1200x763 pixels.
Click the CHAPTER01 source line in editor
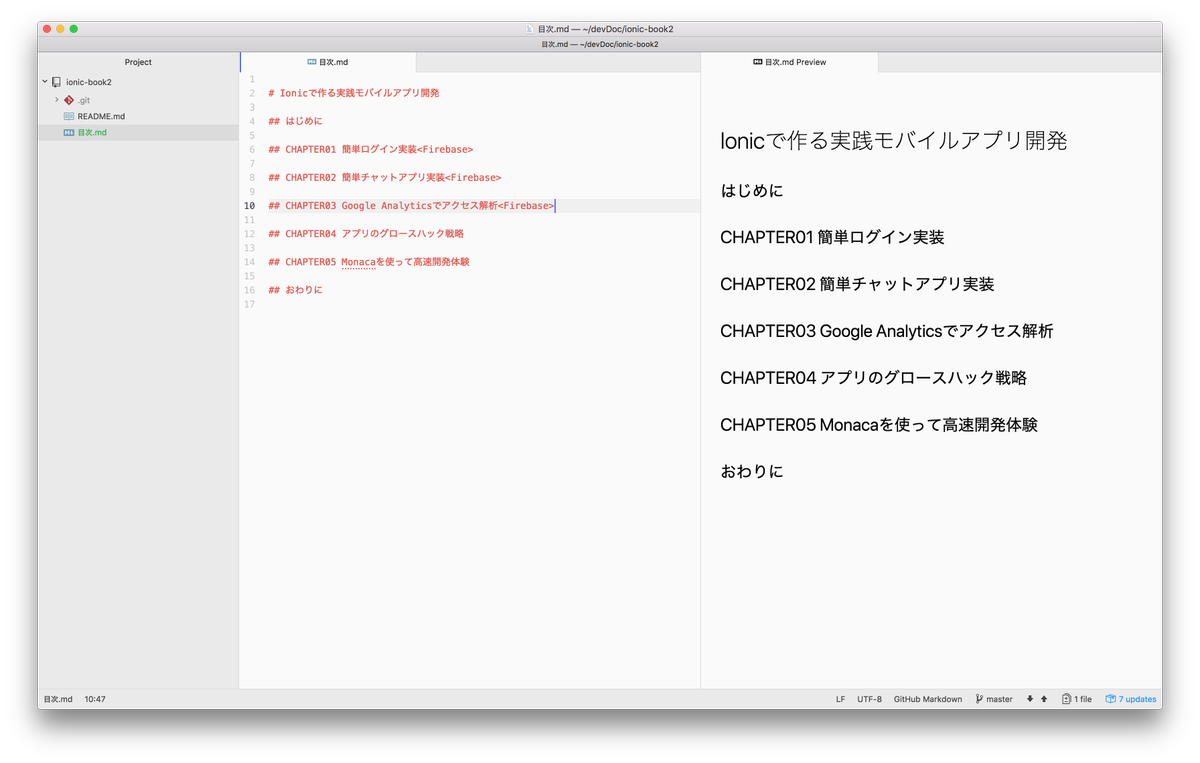coord(370,149)
